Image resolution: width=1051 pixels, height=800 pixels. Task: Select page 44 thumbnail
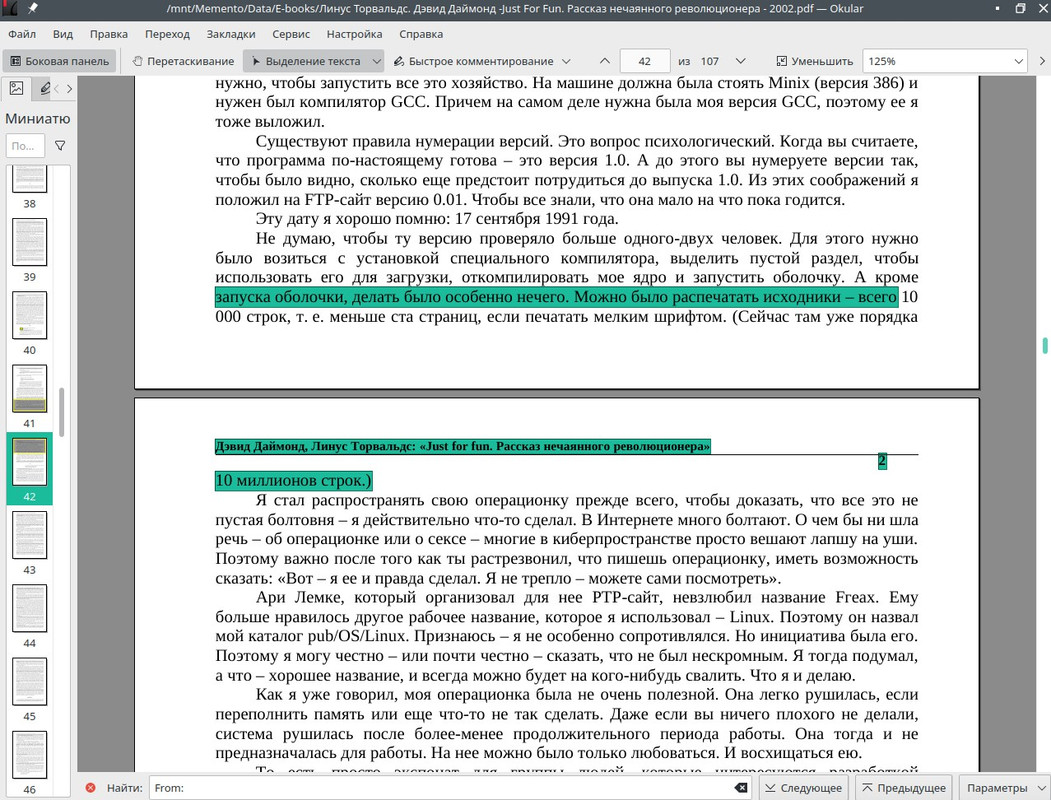coord(29,608)
